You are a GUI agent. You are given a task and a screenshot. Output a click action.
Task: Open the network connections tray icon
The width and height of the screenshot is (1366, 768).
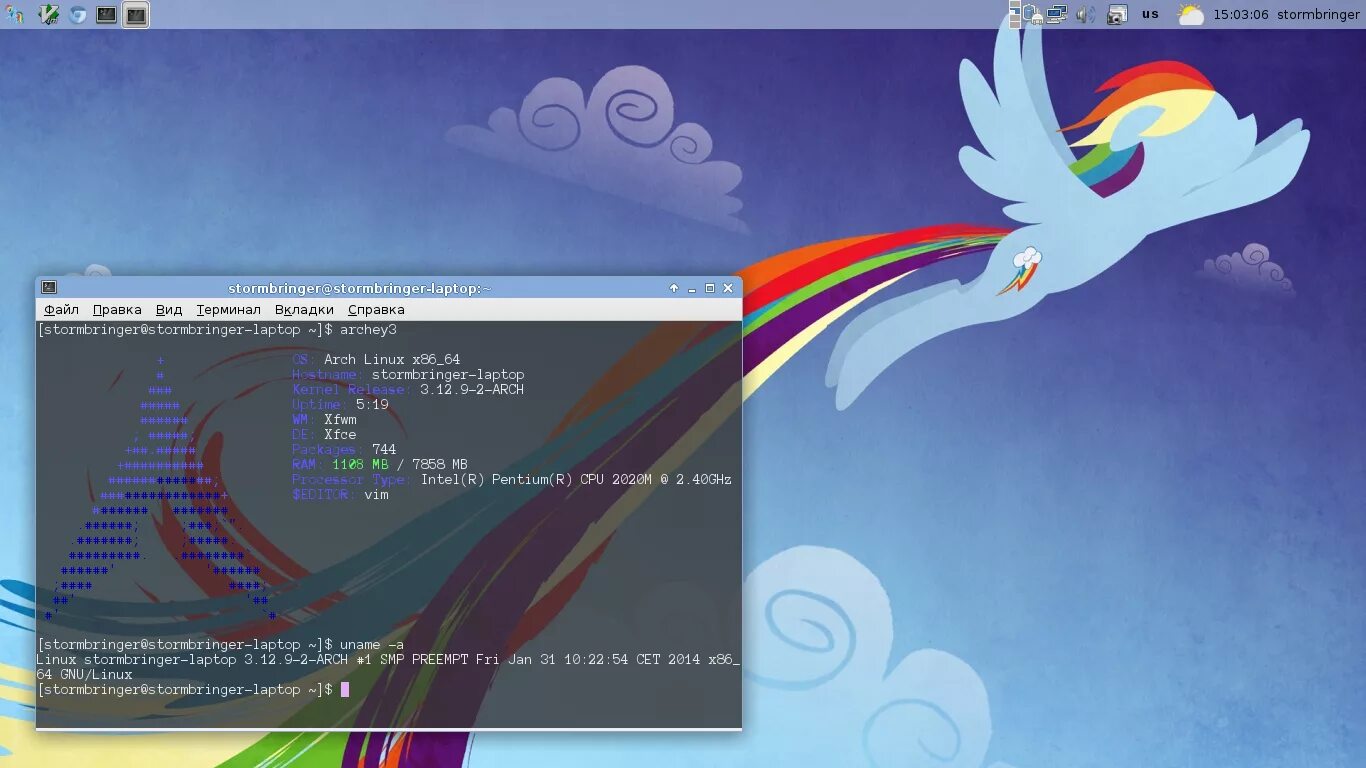click(1057, 14)
